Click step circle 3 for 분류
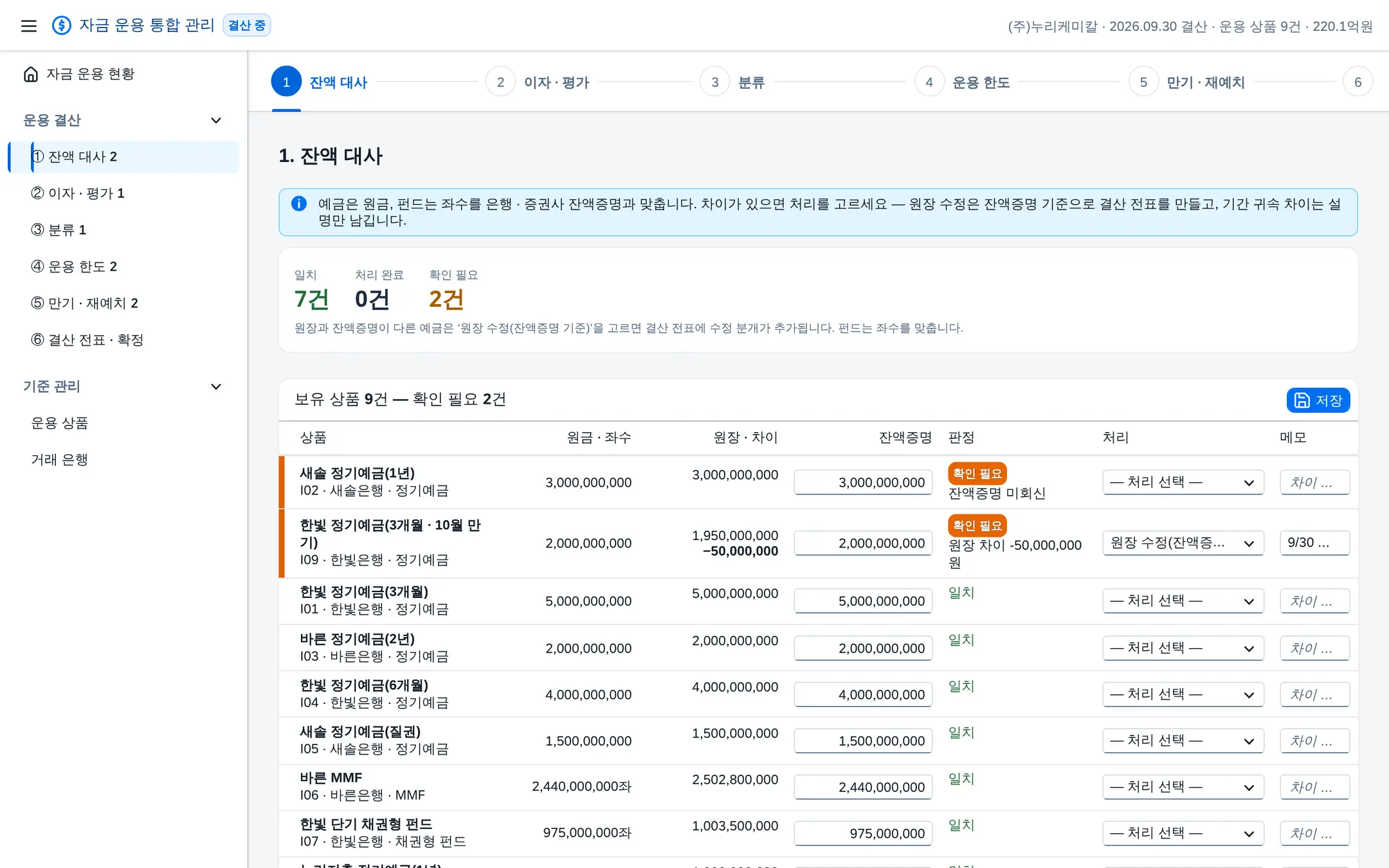Viewport: 1389px width, 868px height. click(714, 82)
